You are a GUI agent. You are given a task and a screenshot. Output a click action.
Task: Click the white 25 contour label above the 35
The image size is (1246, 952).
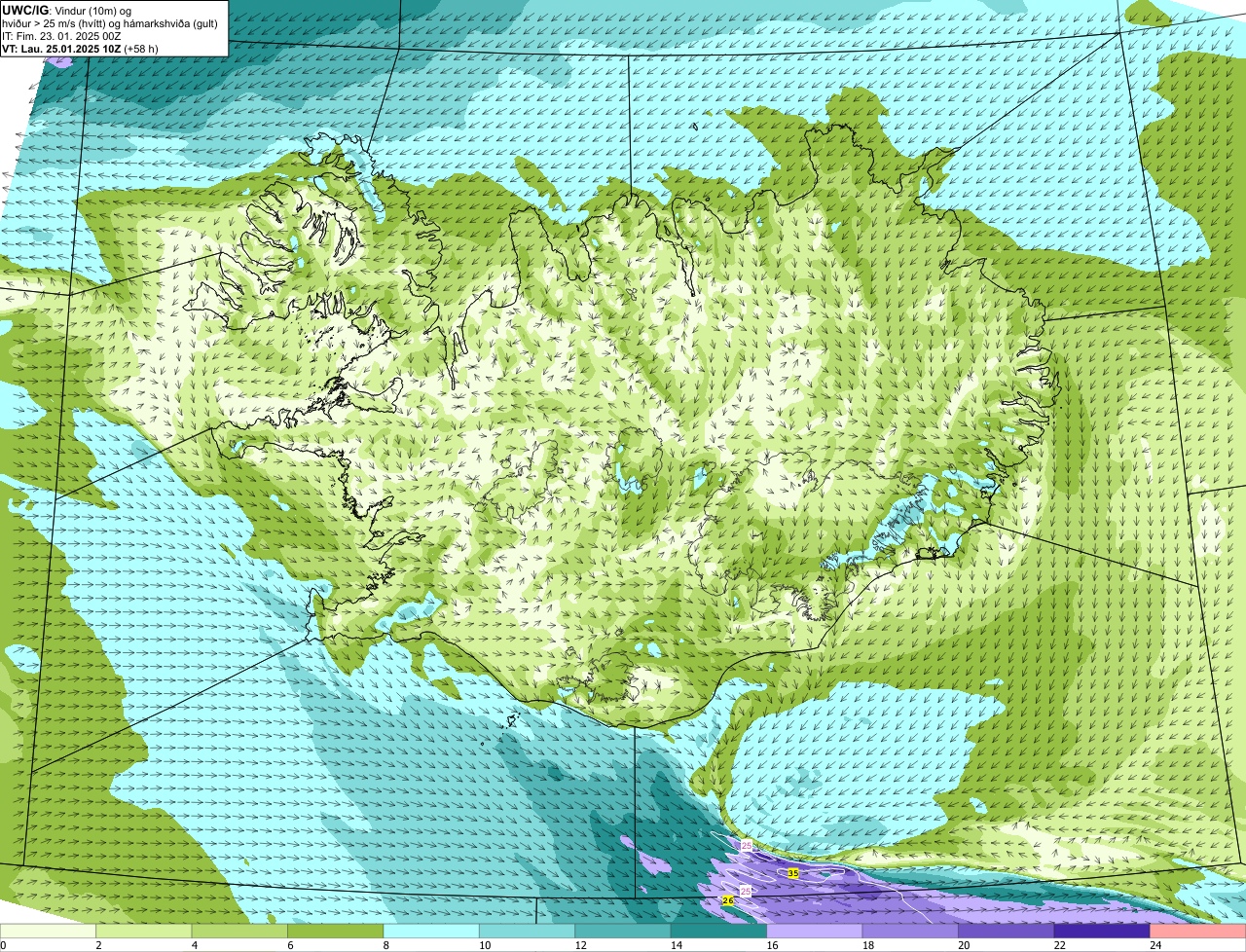pos(747,845)
